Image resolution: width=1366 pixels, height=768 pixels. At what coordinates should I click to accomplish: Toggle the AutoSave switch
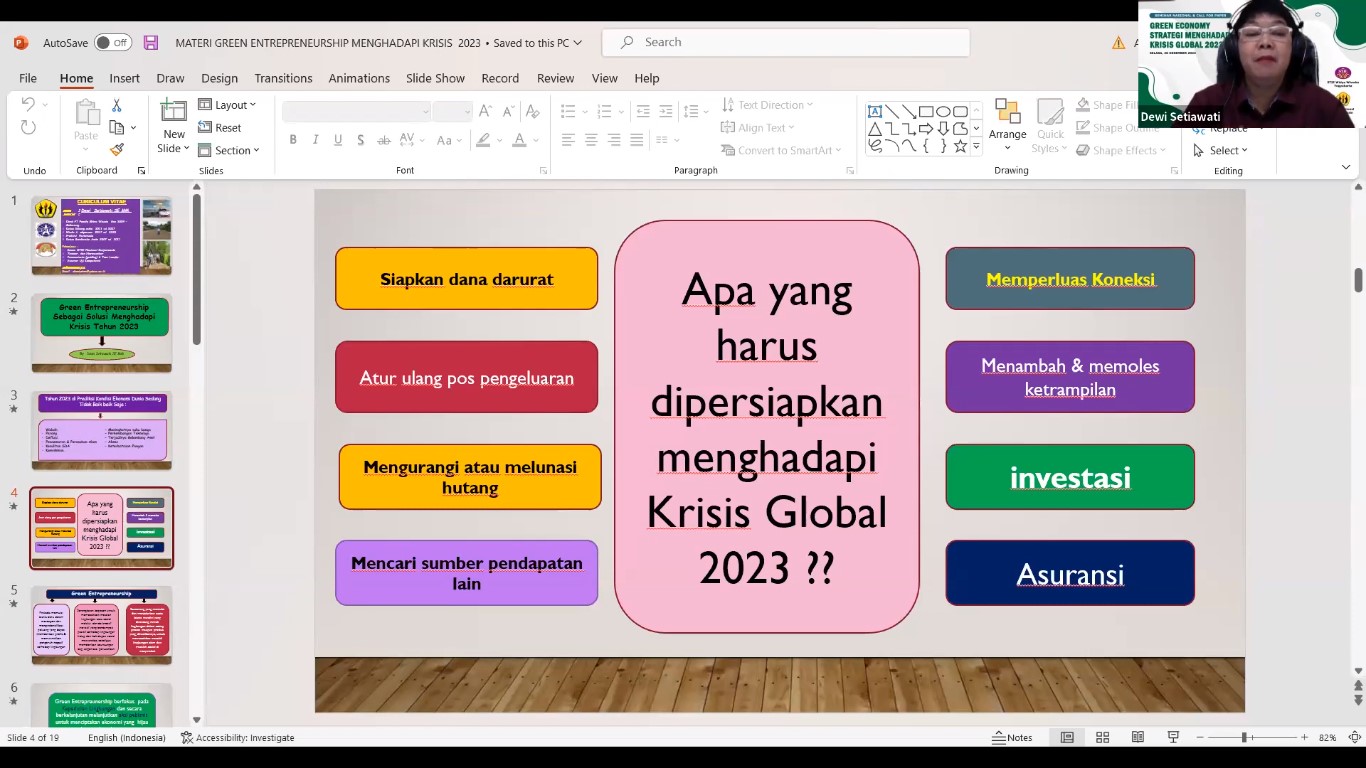(x=112, y=43)
